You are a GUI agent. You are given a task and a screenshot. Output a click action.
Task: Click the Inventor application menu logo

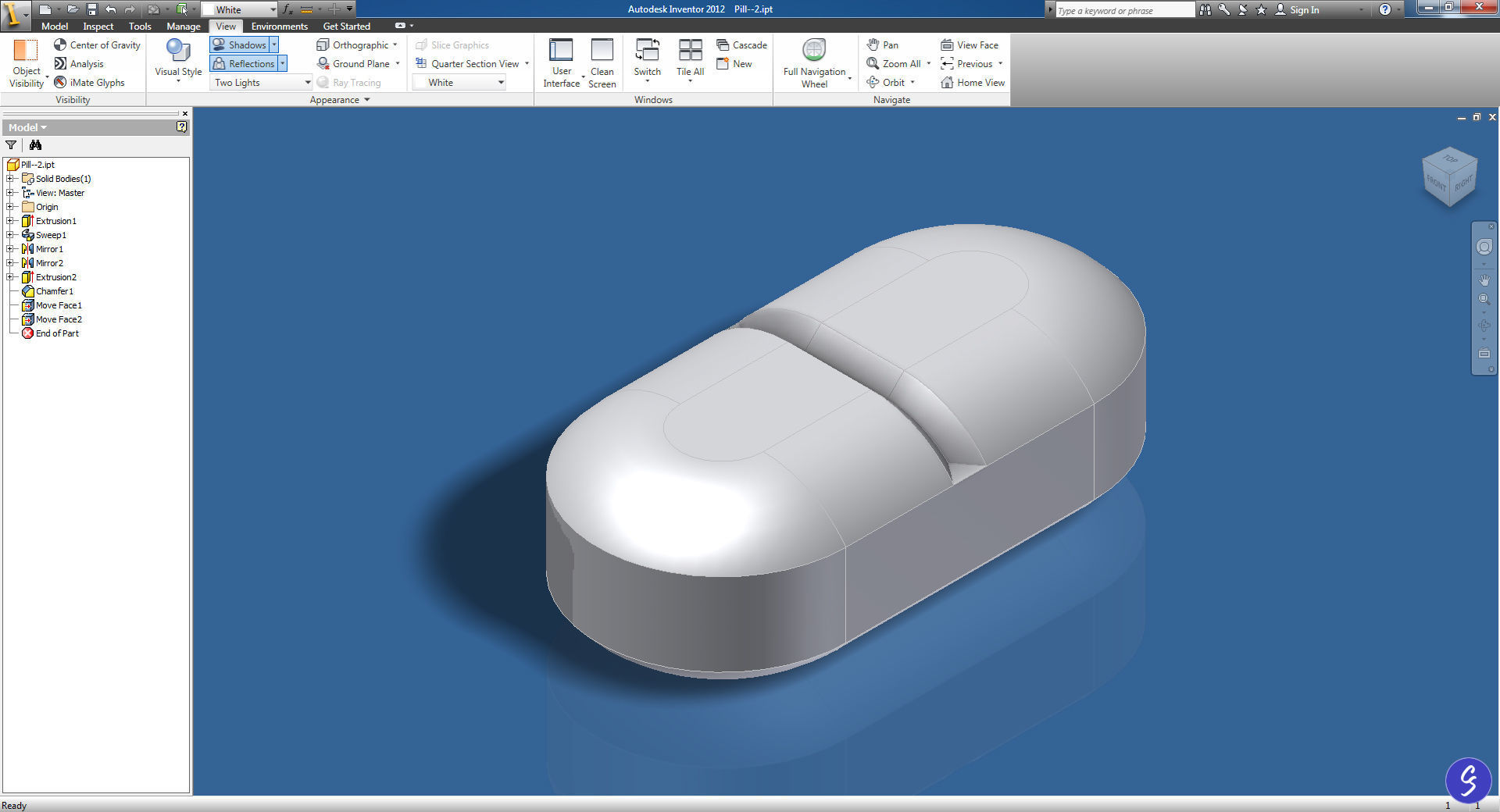(15, 14)
